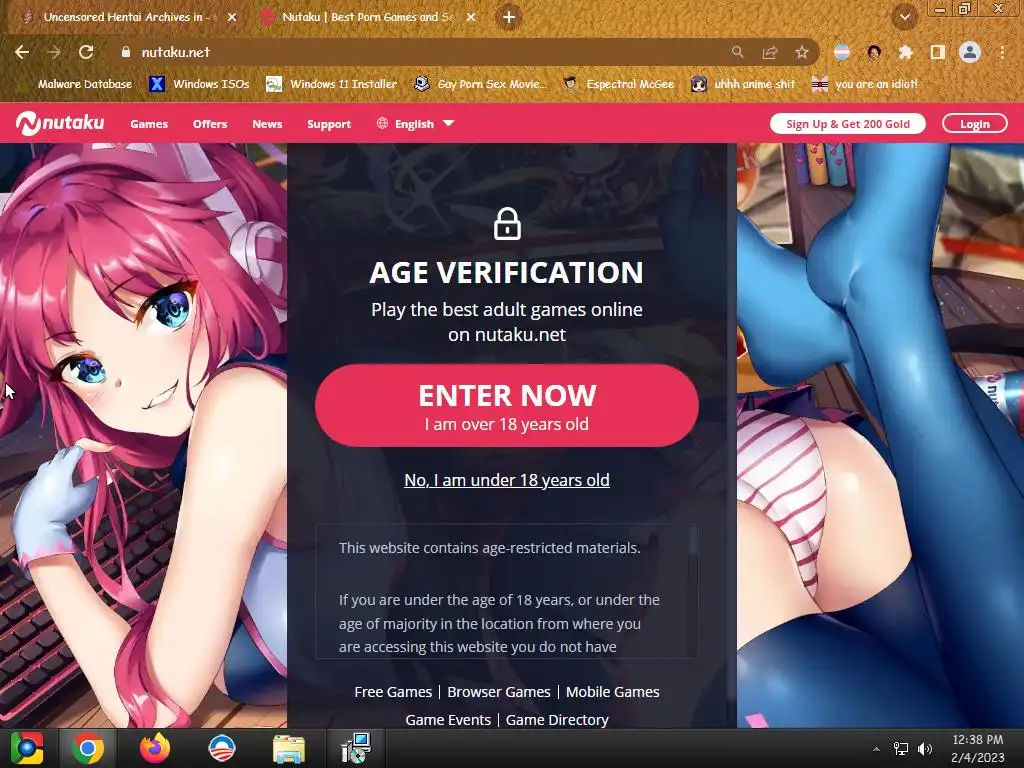This screenshot has width=1024, height=768.
Task: Open the Games menu
Action: (149, 123)
